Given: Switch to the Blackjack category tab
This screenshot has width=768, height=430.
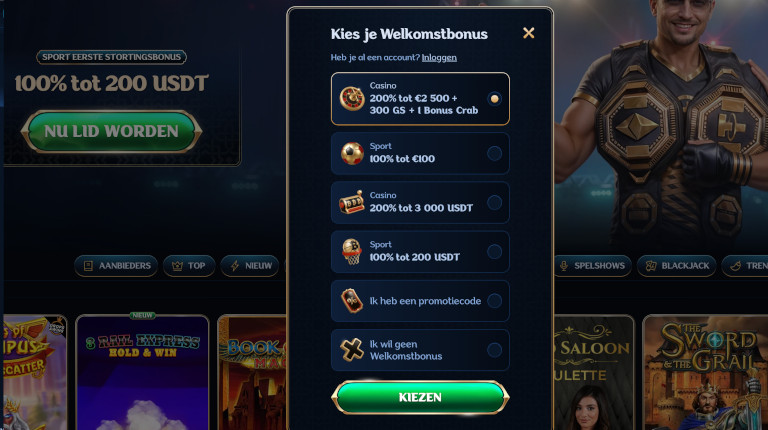Looking at the screenshot, I should click(676, 265).
